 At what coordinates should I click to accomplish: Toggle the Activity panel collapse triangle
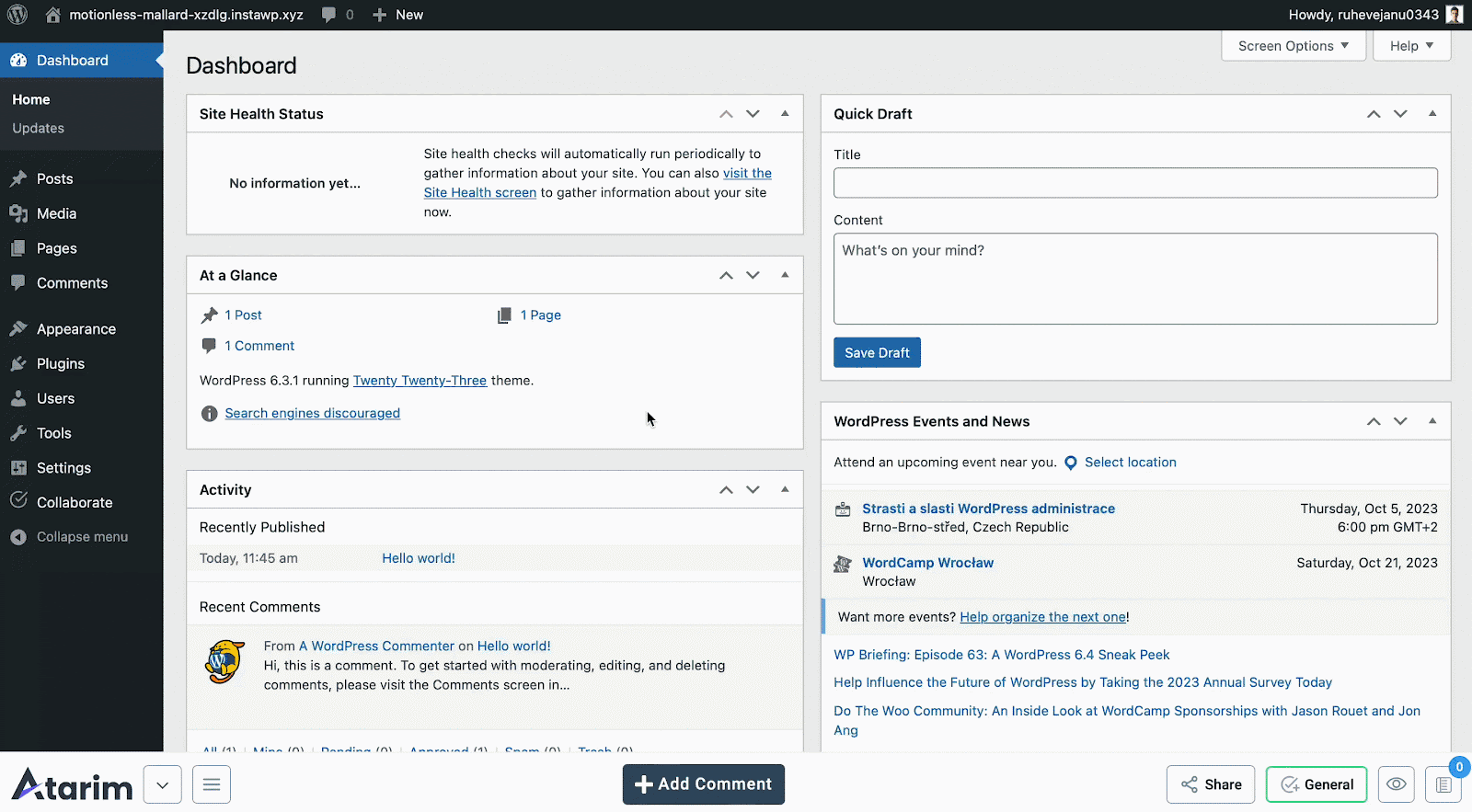(785, 489)
